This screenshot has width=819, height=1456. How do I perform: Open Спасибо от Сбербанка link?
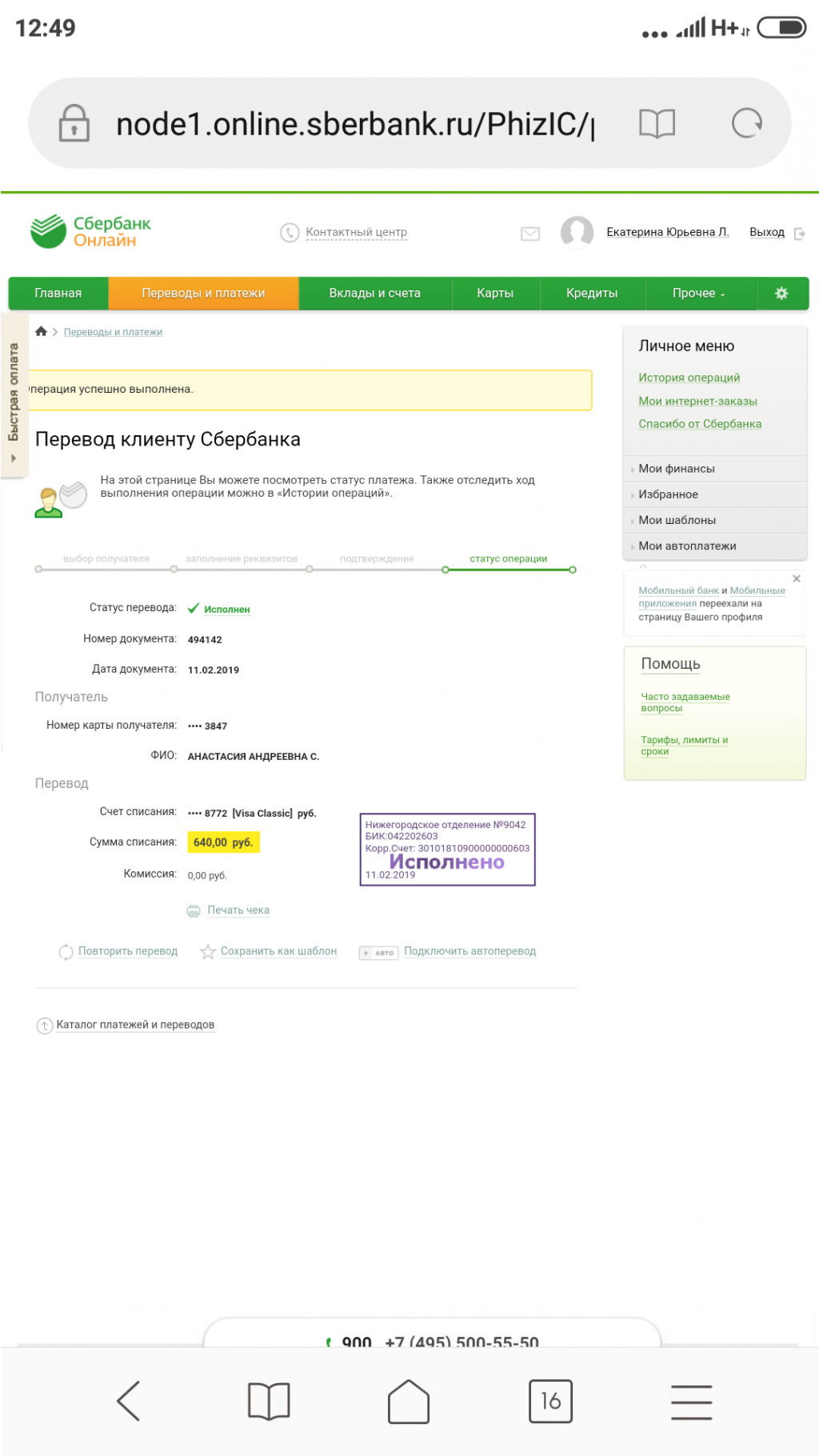[700, 424]
